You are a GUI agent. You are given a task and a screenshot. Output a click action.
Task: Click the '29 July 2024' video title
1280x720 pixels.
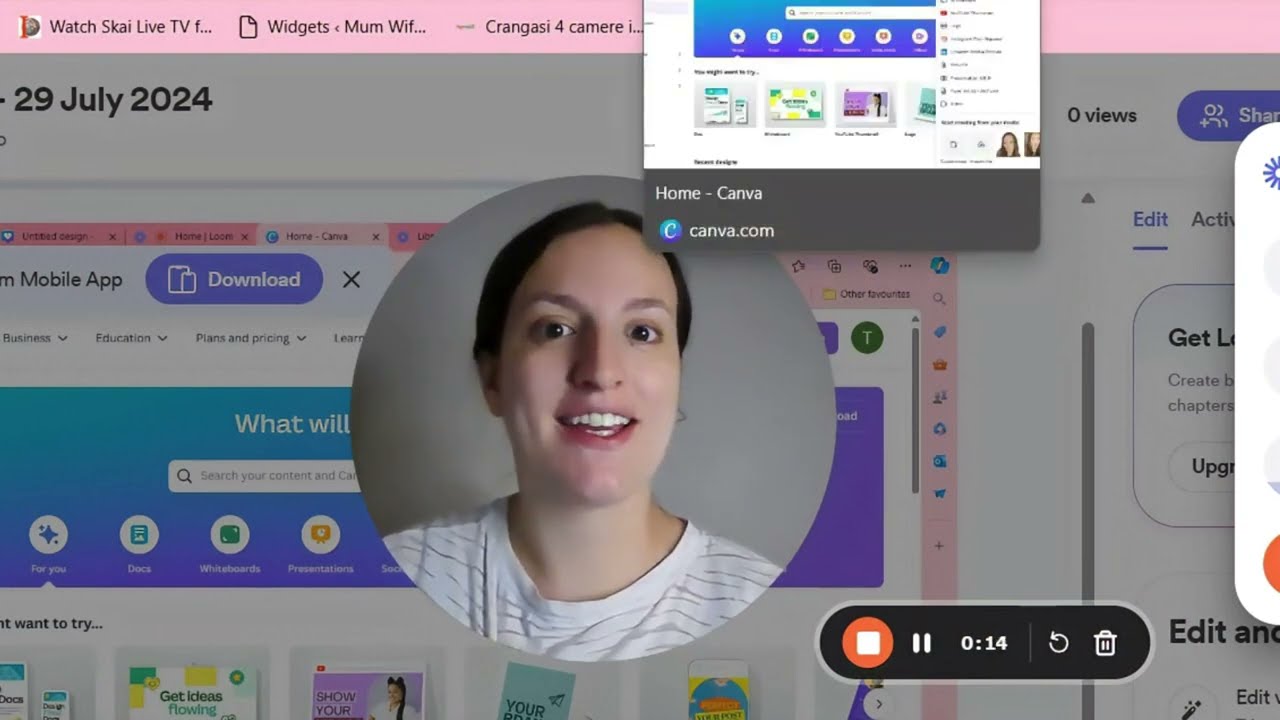click(113, 100)
